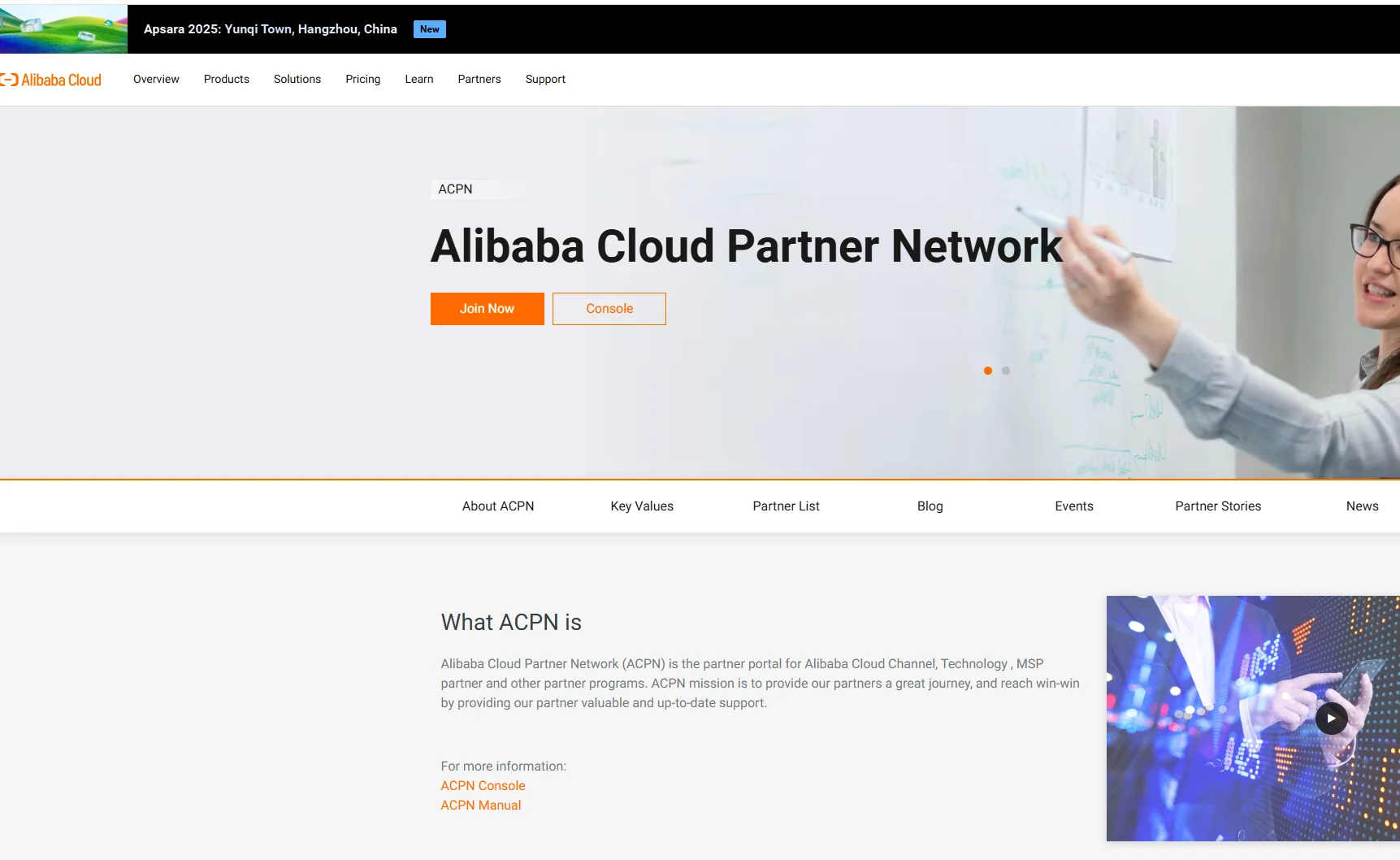Screen dimensions: 1400x860
Task: Open the Overview menu
Action: click(156, 79)
